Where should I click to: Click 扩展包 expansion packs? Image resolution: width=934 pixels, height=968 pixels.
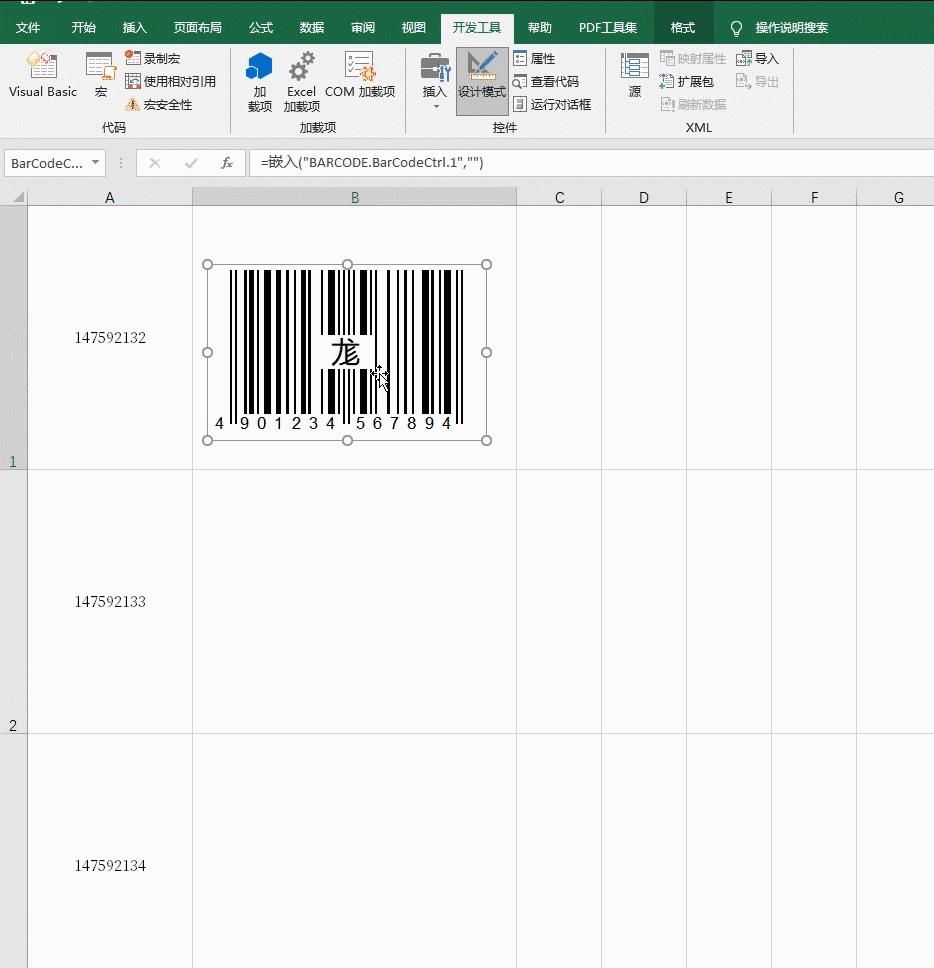click(x=686, y=81)
